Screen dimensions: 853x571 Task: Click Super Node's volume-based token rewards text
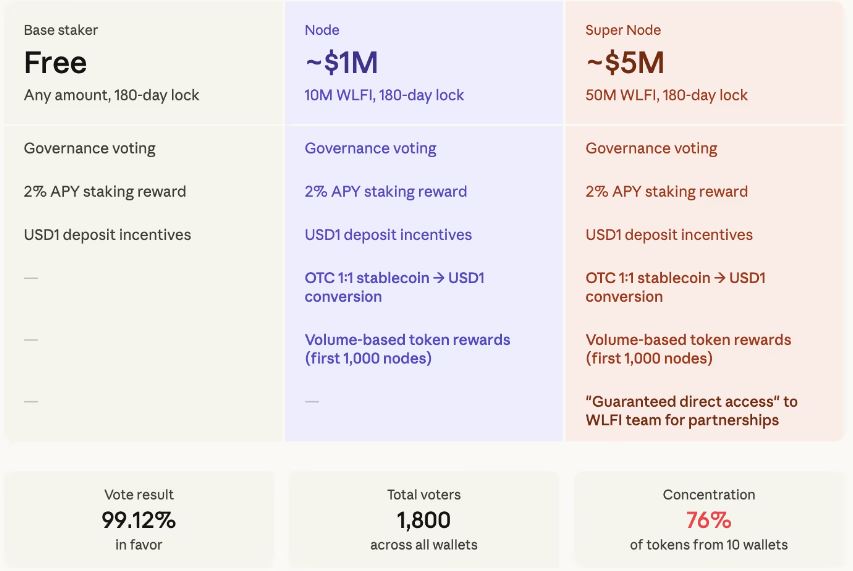pyautogui.click(x=688, y=349)
